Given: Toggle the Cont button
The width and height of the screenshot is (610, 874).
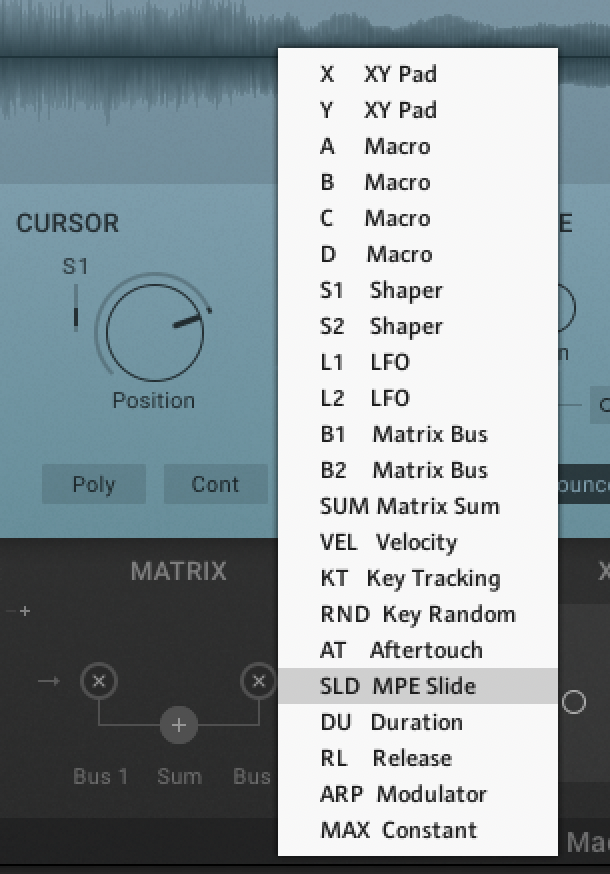Looking at the screenshot, I should point(215,484).
